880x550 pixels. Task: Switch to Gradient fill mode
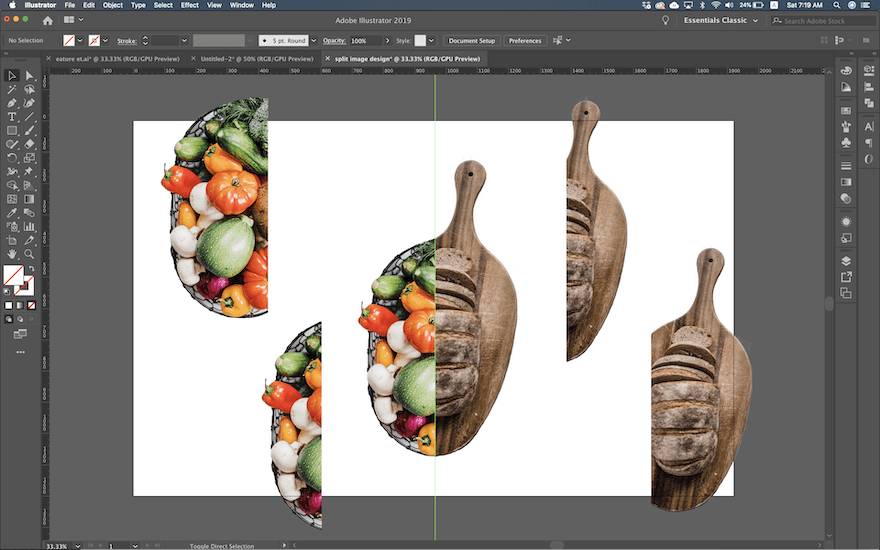click(x=20, y=304)
